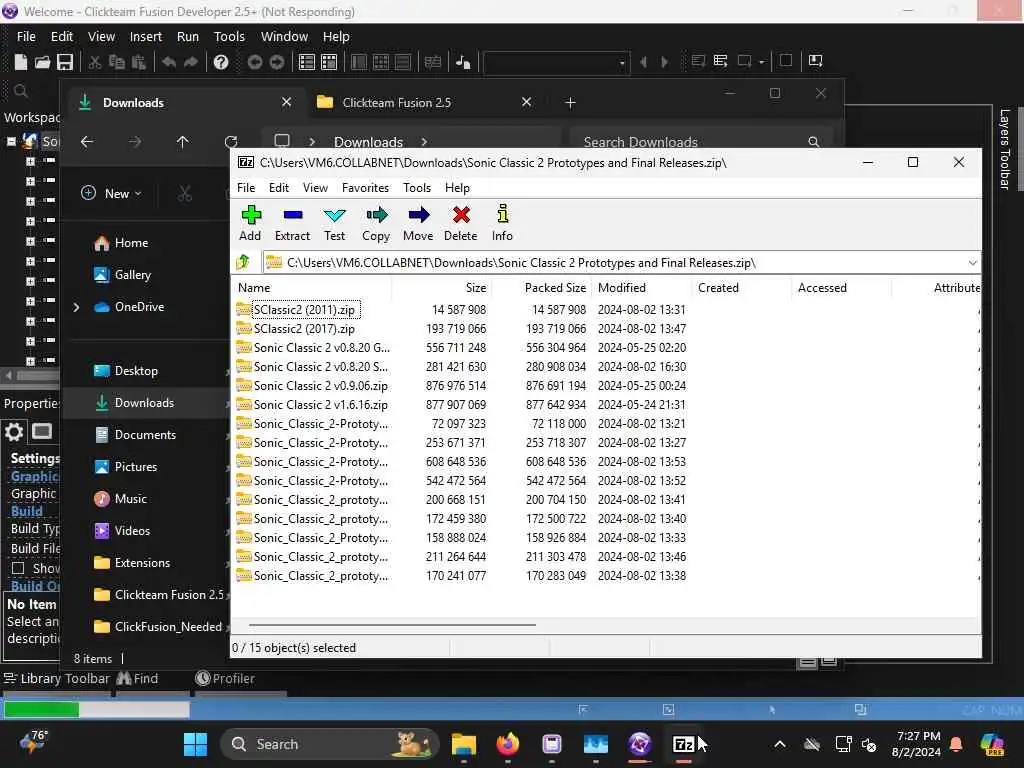The width and height of the screenshot is (1024, 768).
Task: Open the Favorites menu in 7-Zip
Action: 365,187
